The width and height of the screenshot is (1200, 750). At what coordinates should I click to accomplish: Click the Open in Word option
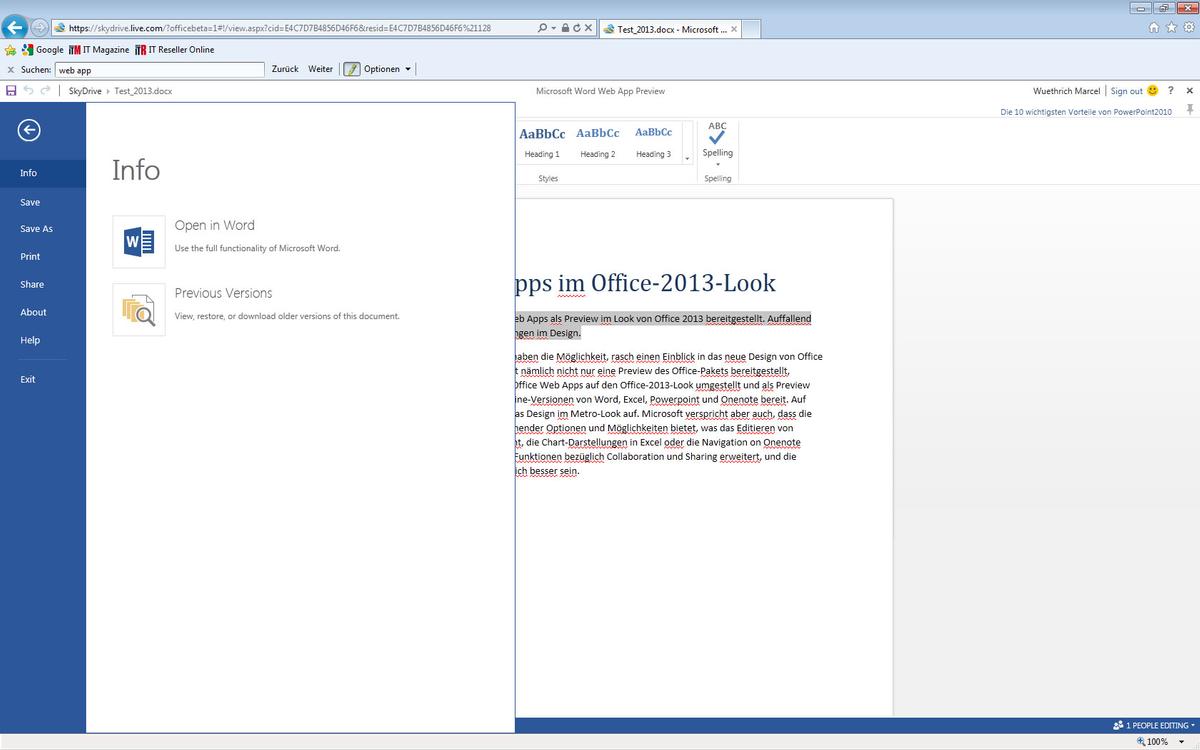(227, 242)
